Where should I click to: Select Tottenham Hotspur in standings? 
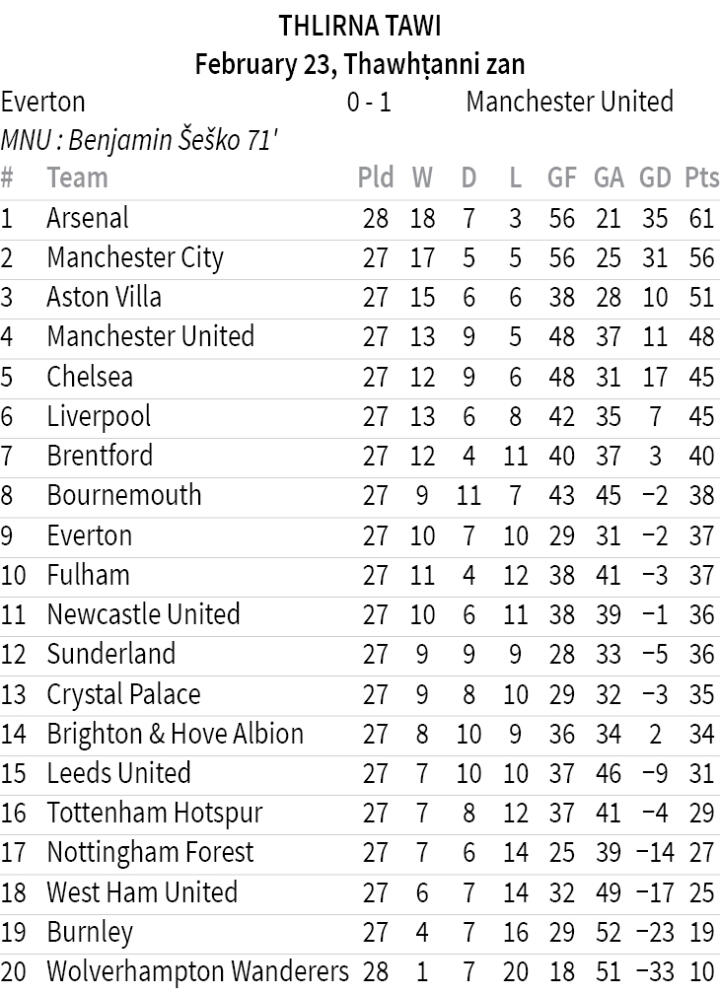[x=155, y=813]
